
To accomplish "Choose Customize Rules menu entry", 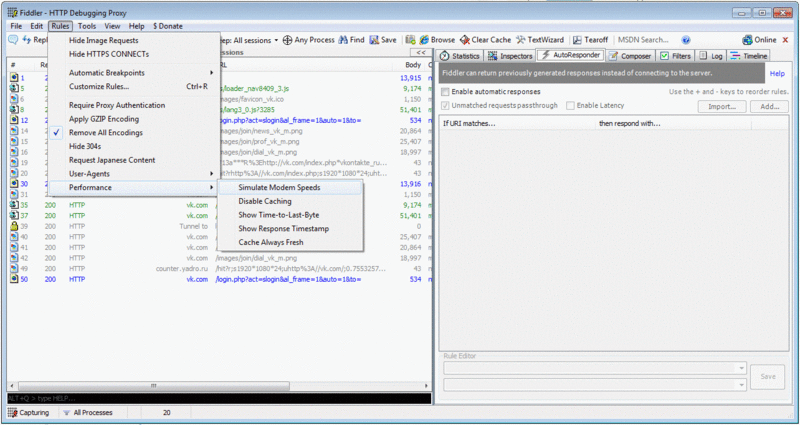I will click(x=134, y=87).
